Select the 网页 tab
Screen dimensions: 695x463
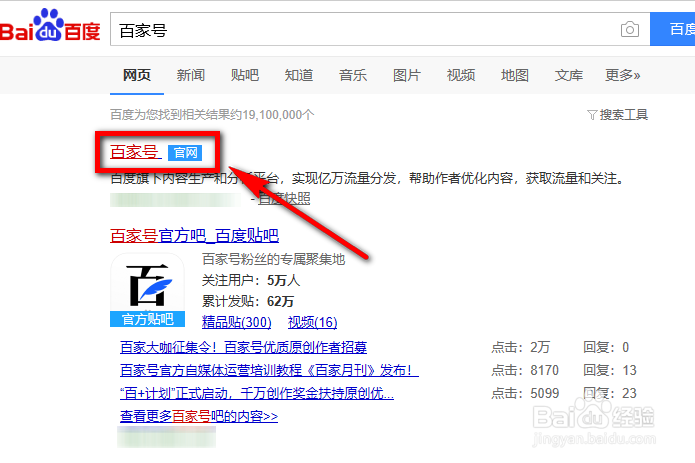[x=137, y=75]
